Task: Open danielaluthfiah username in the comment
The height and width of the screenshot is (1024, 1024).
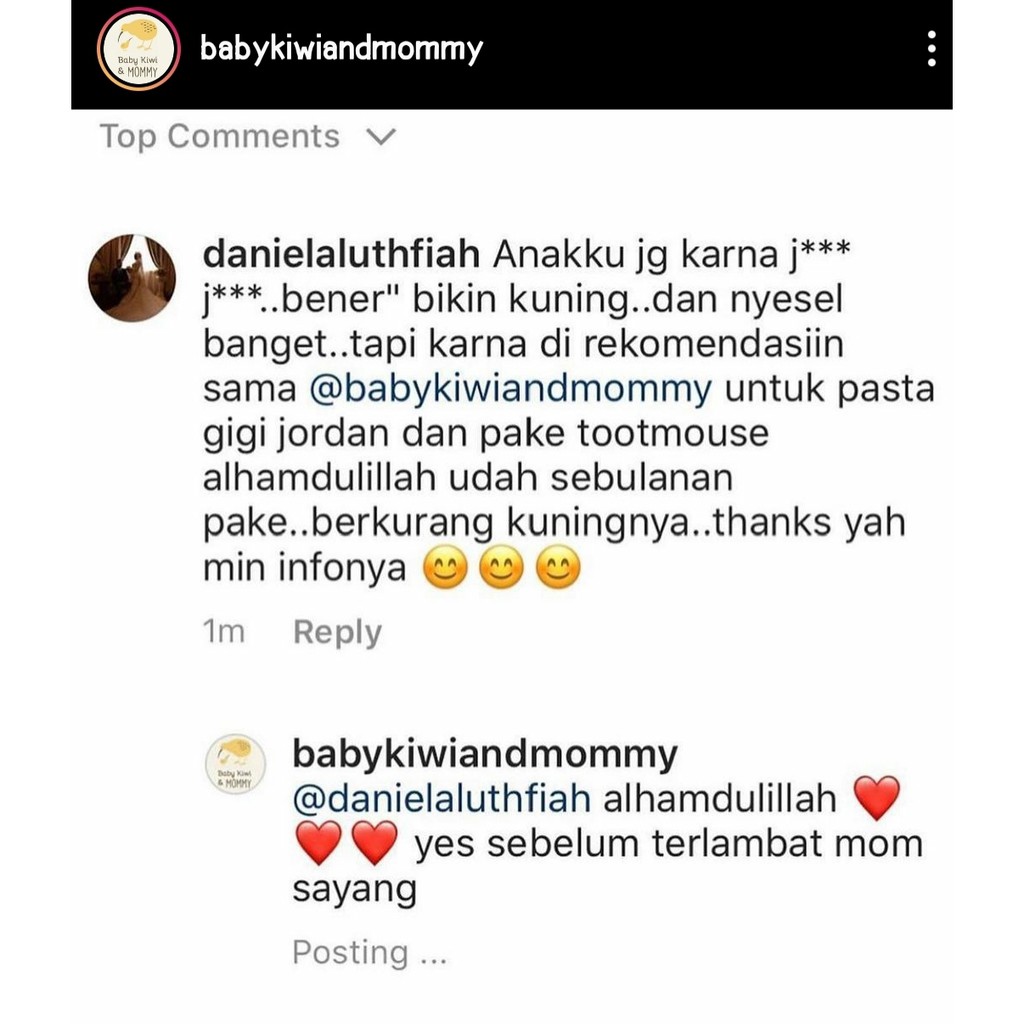Action: (x=342, y=254)
